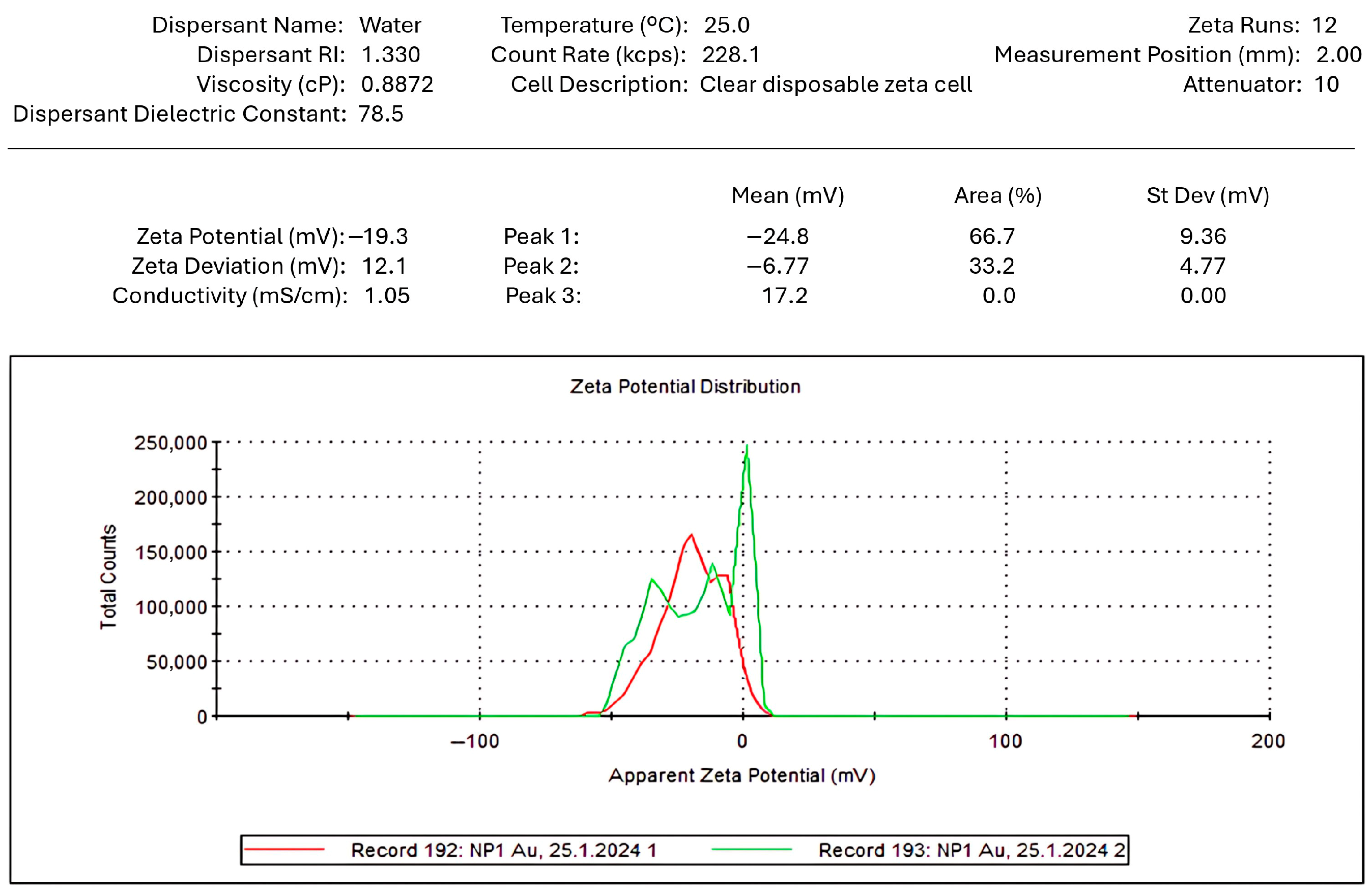The height and width of the screenshot is (896, 1372).
Task: Click the Peak 2 area value 33.2
Action: pyautogui.click(x=991, y=266)
